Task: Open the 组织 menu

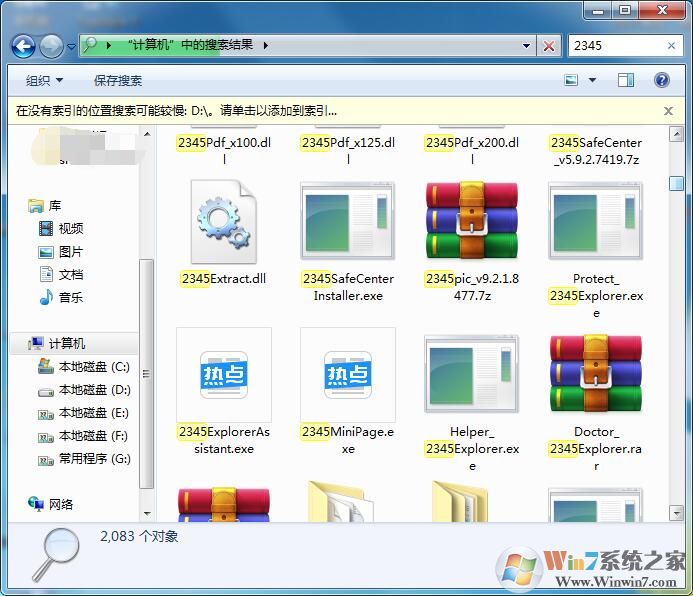Action: click(44, 80)
